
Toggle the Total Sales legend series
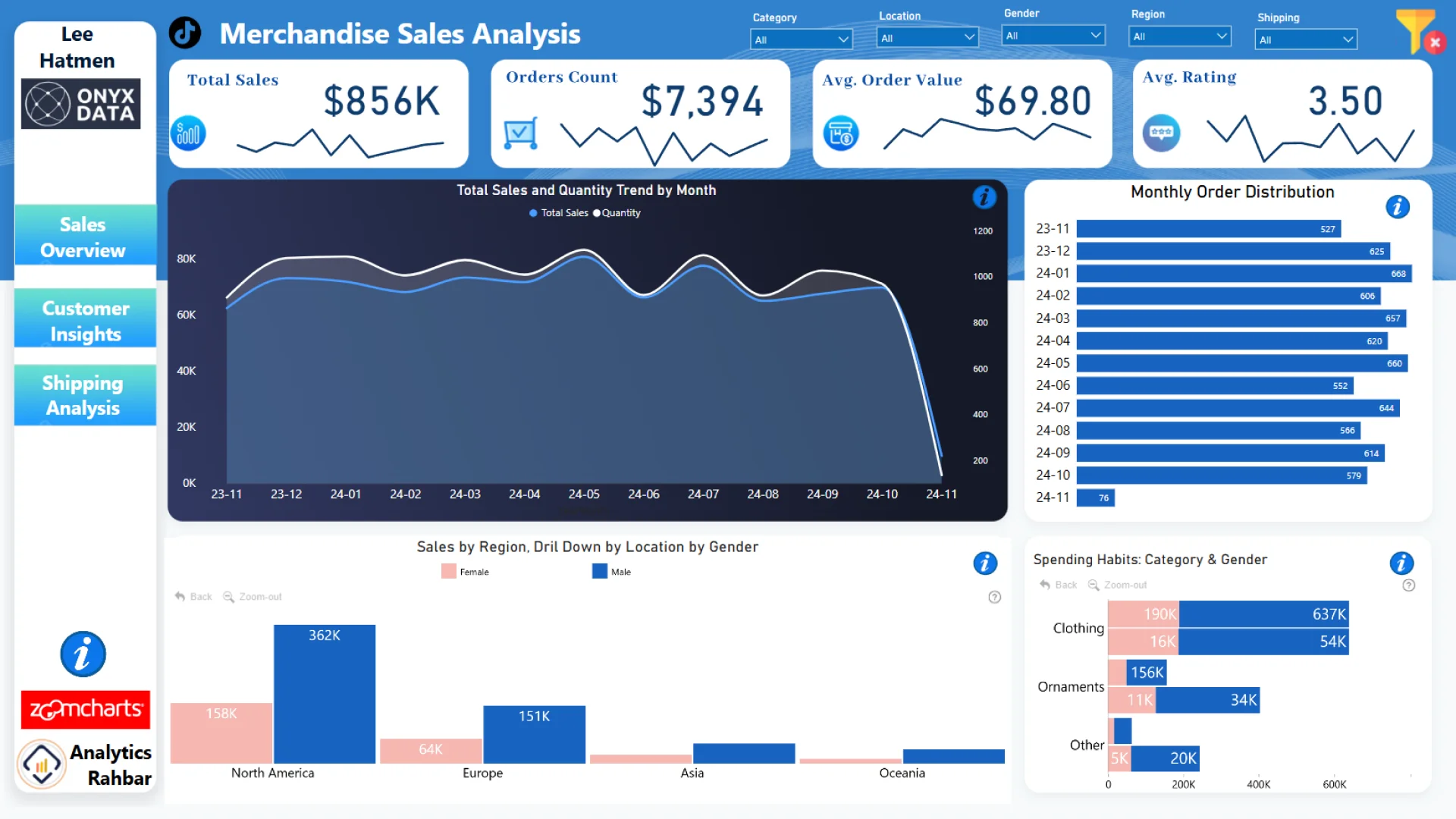click(x=559, y=213)
